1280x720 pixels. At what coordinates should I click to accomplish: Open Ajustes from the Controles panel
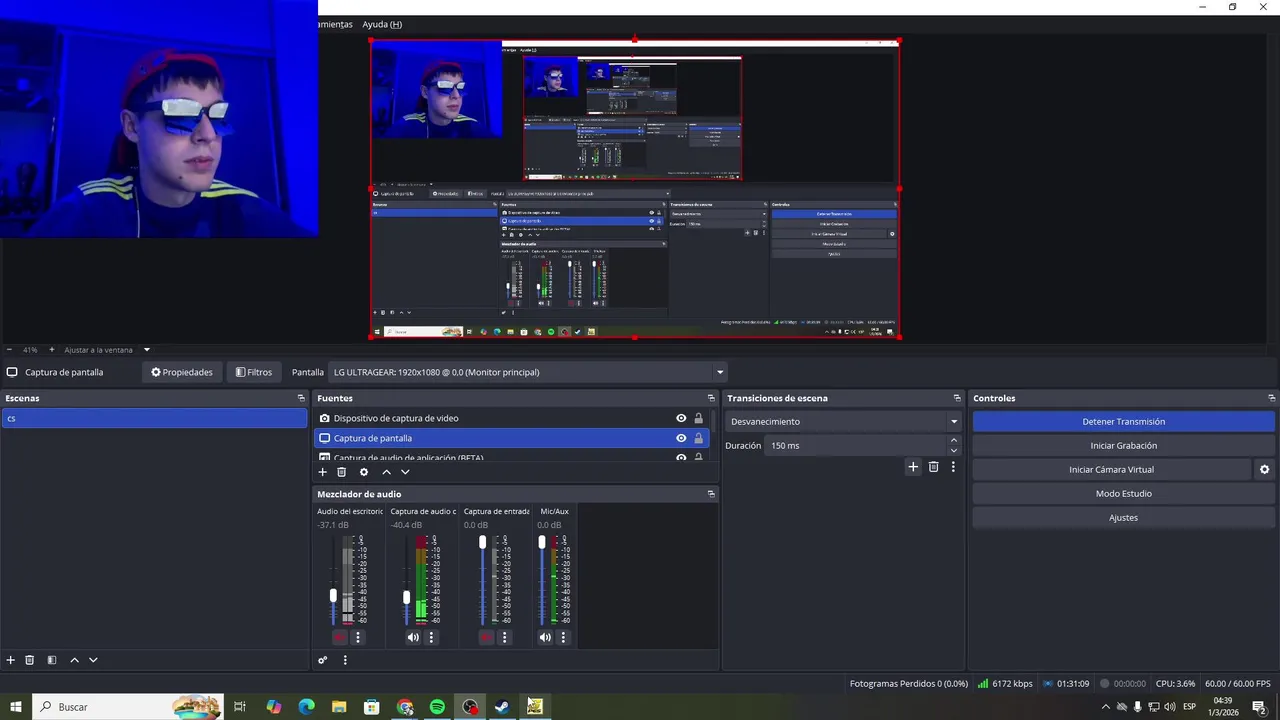point(1123,518)
